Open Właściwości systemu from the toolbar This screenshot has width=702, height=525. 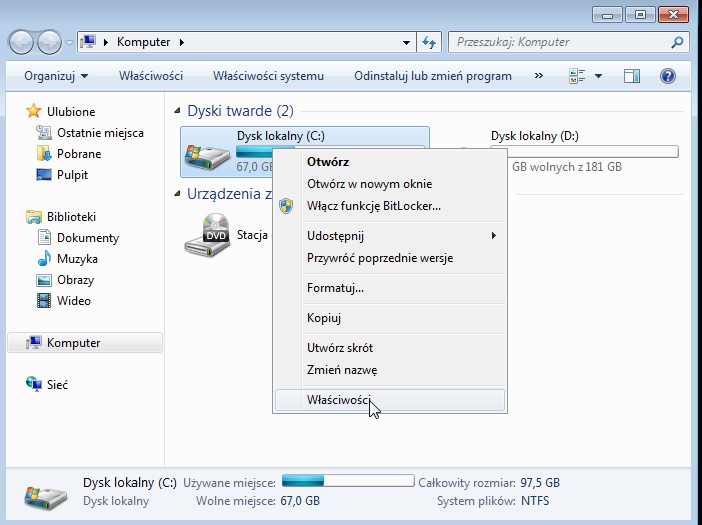point(268,76)
